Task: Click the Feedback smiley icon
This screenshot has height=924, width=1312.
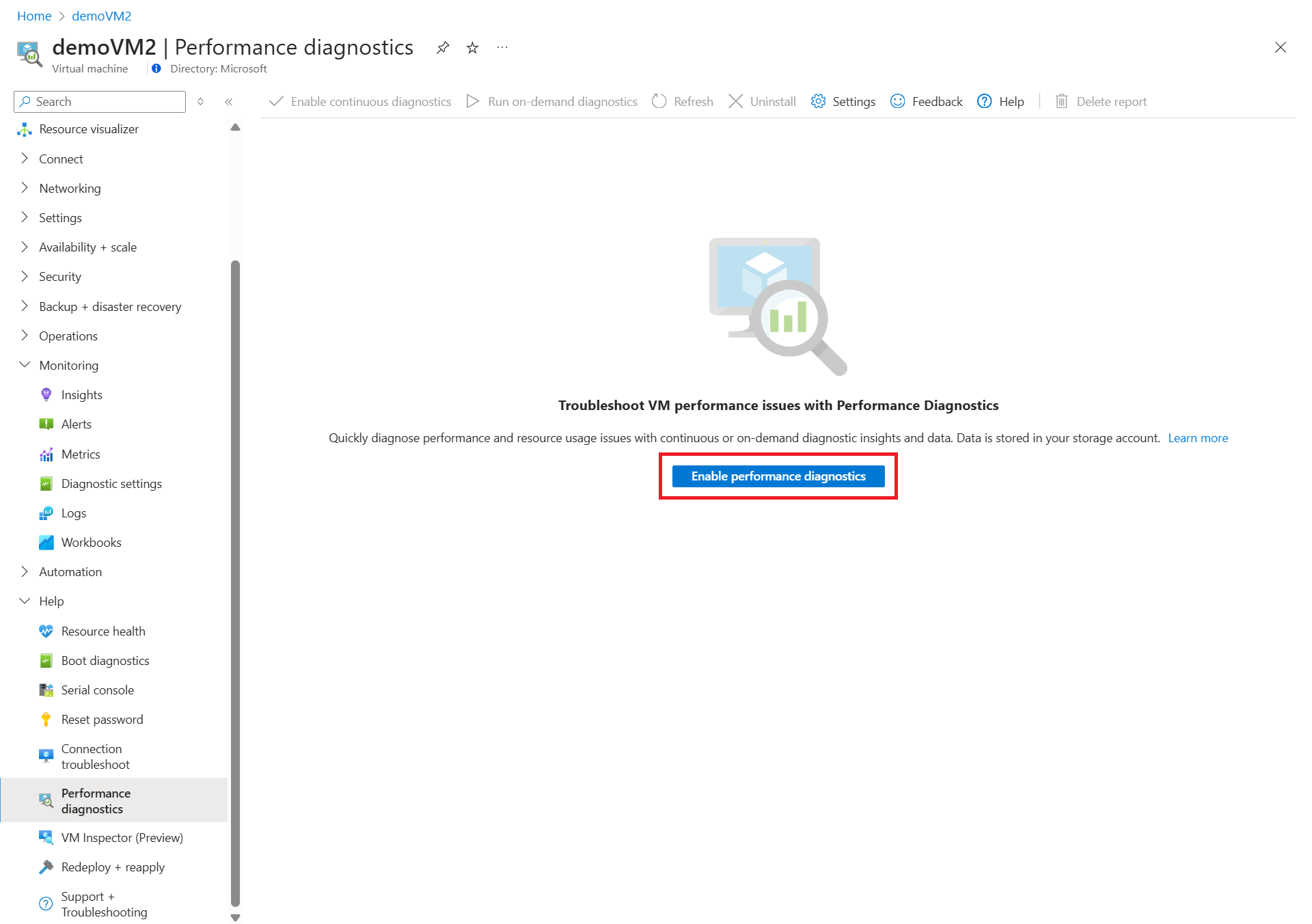Action: [898, 101]
